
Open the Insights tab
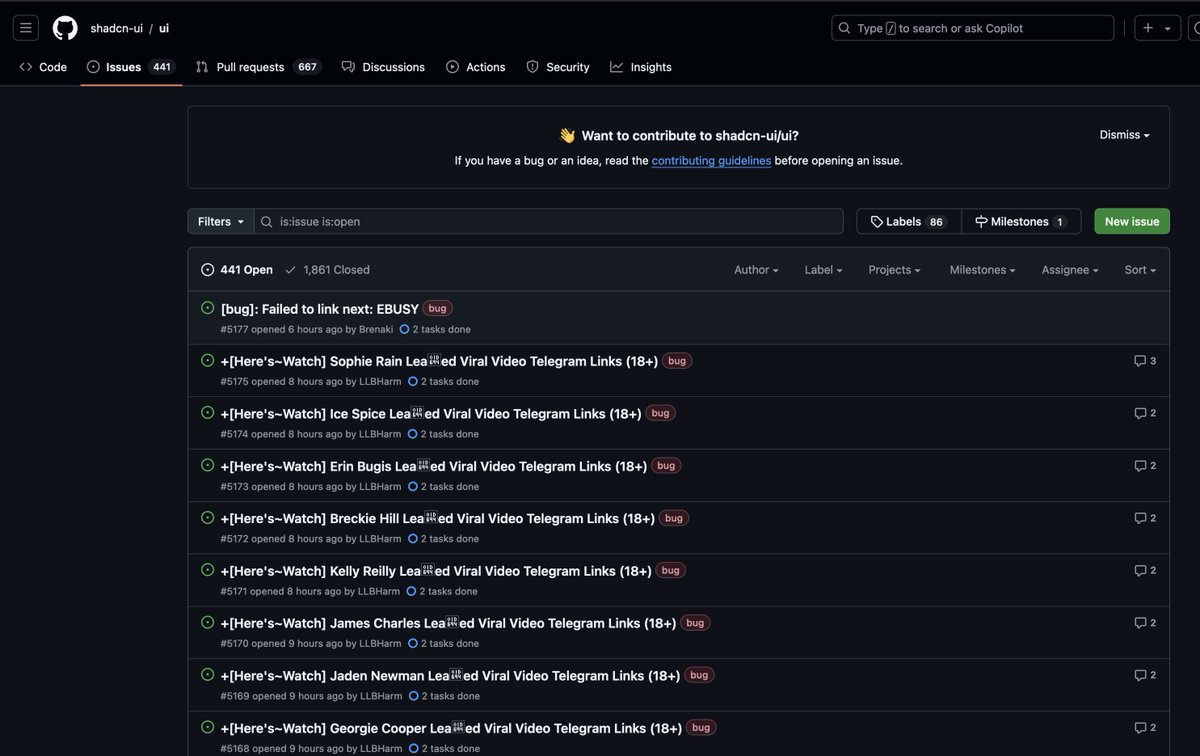coord(641,67)
